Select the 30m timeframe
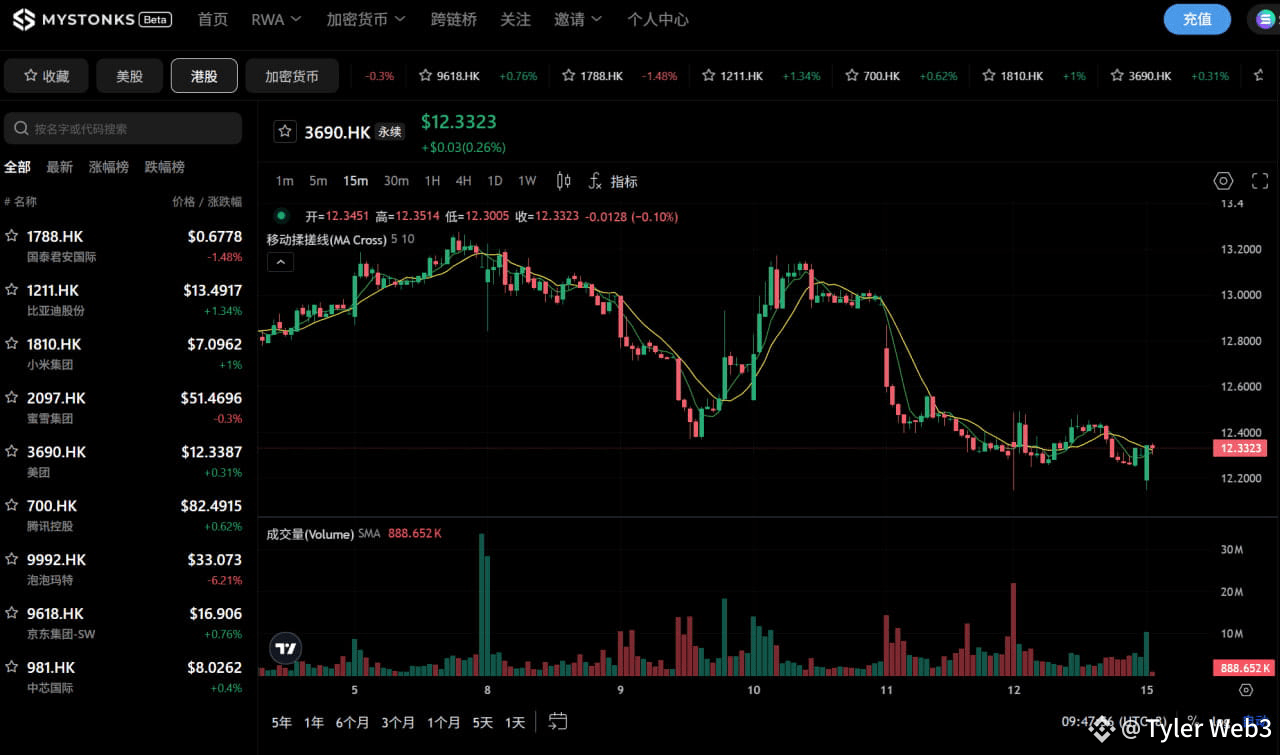This screenshot has width=1280, height=755. pyautogui.click(x=396, y=181)
